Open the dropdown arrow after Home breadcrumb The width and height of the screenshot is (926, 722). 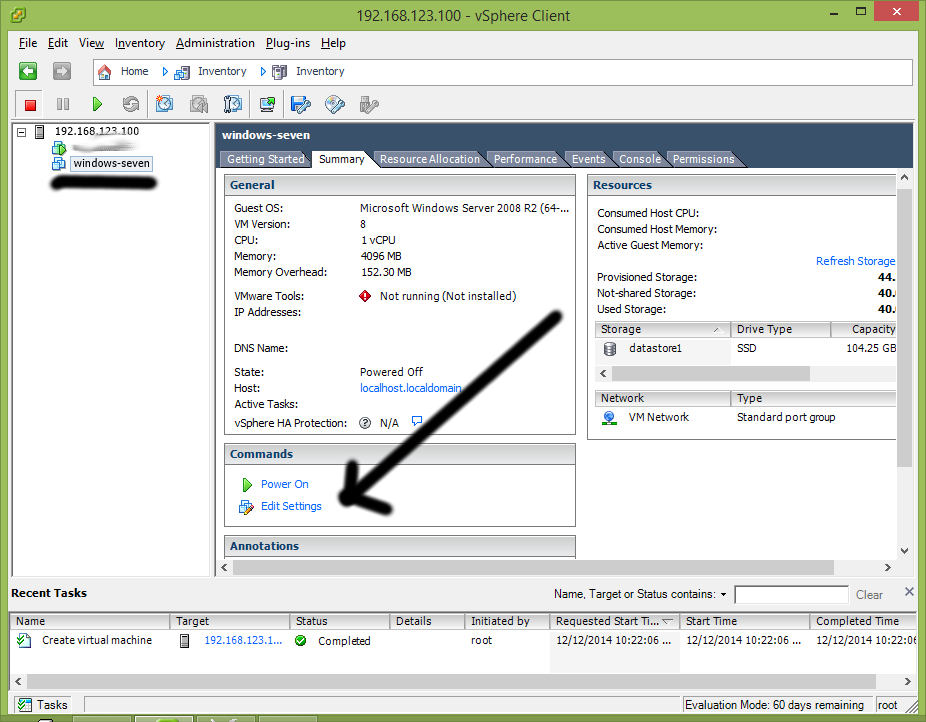click(165, 71)
